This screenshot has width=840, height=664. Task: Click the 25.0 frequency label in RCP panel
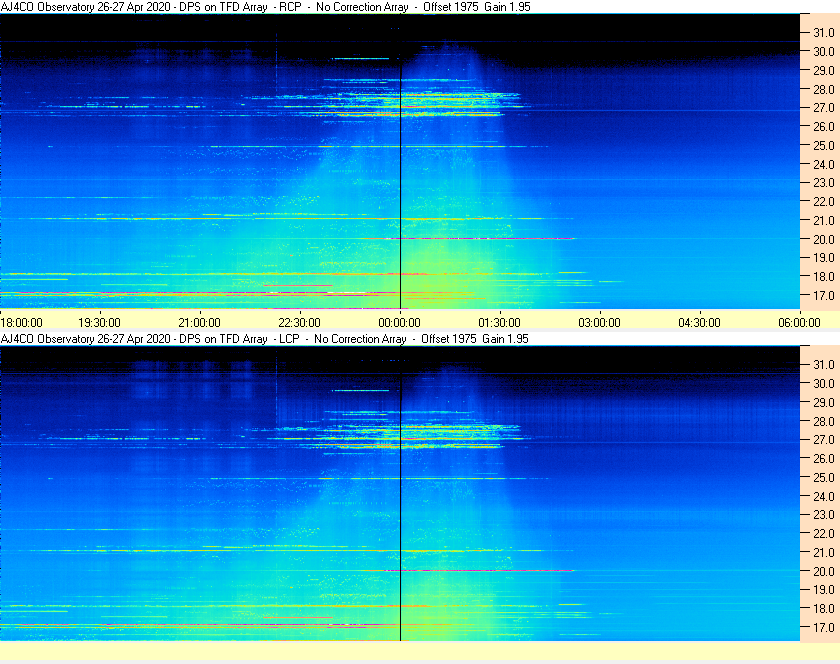[824, 145]
